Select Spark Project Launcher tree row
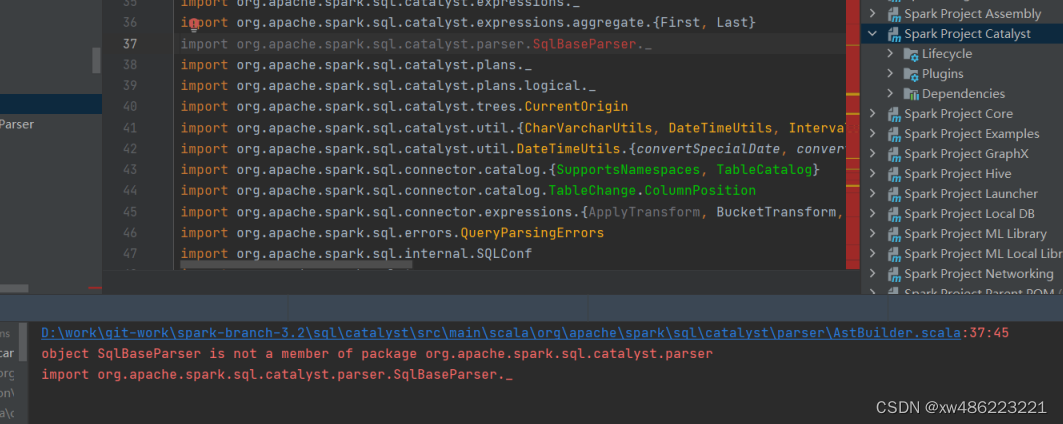The height and width of the screenshot is (424, 1063). coord(962,194)
